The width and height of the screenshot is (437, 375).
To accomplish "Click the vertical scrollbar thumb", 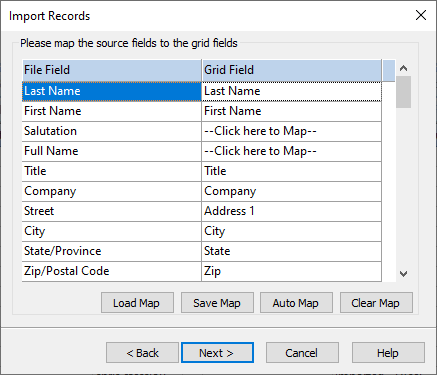I will (403, 92).
